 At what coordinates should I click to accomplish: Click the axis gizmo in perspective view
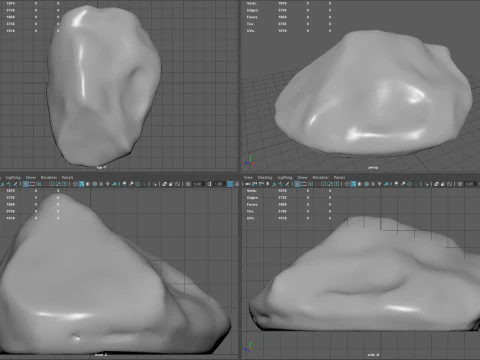tap(250, 161)
